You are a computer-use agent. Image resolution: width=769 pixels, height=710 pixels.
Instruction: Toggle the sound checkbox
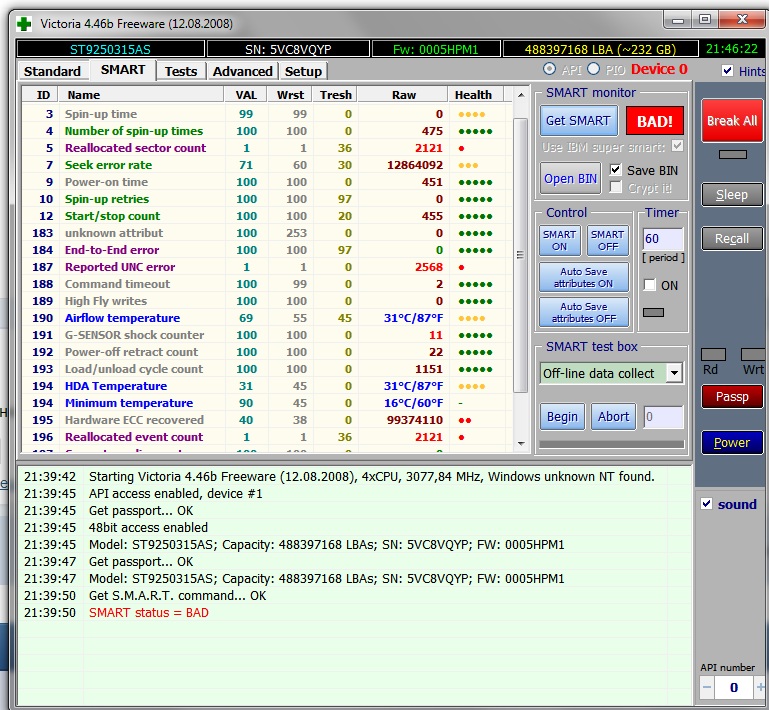(x=706, y=504)
